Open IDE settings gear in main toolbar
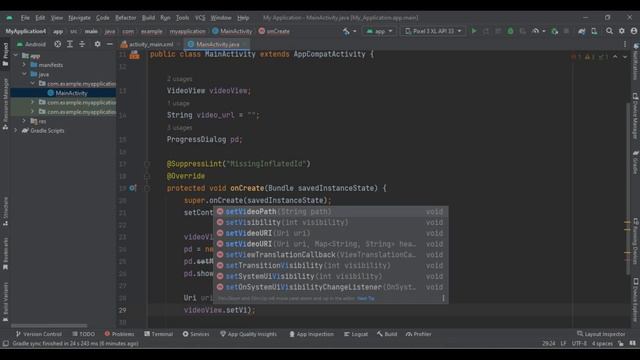Screen dimensions: 640x360 pos(622,31)
